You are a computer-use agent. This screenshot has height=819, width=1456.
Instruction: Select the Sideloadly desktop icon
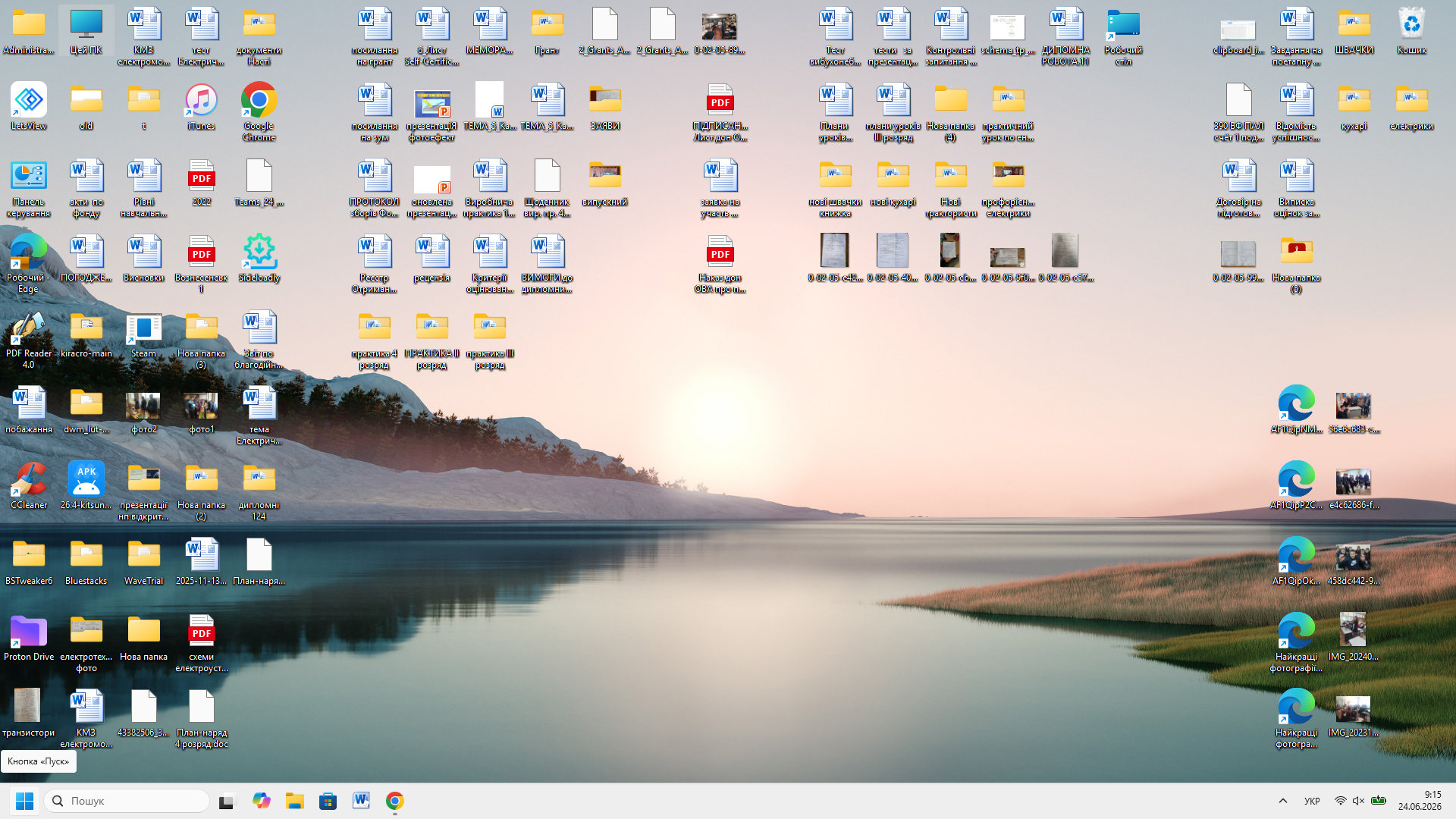259,258
